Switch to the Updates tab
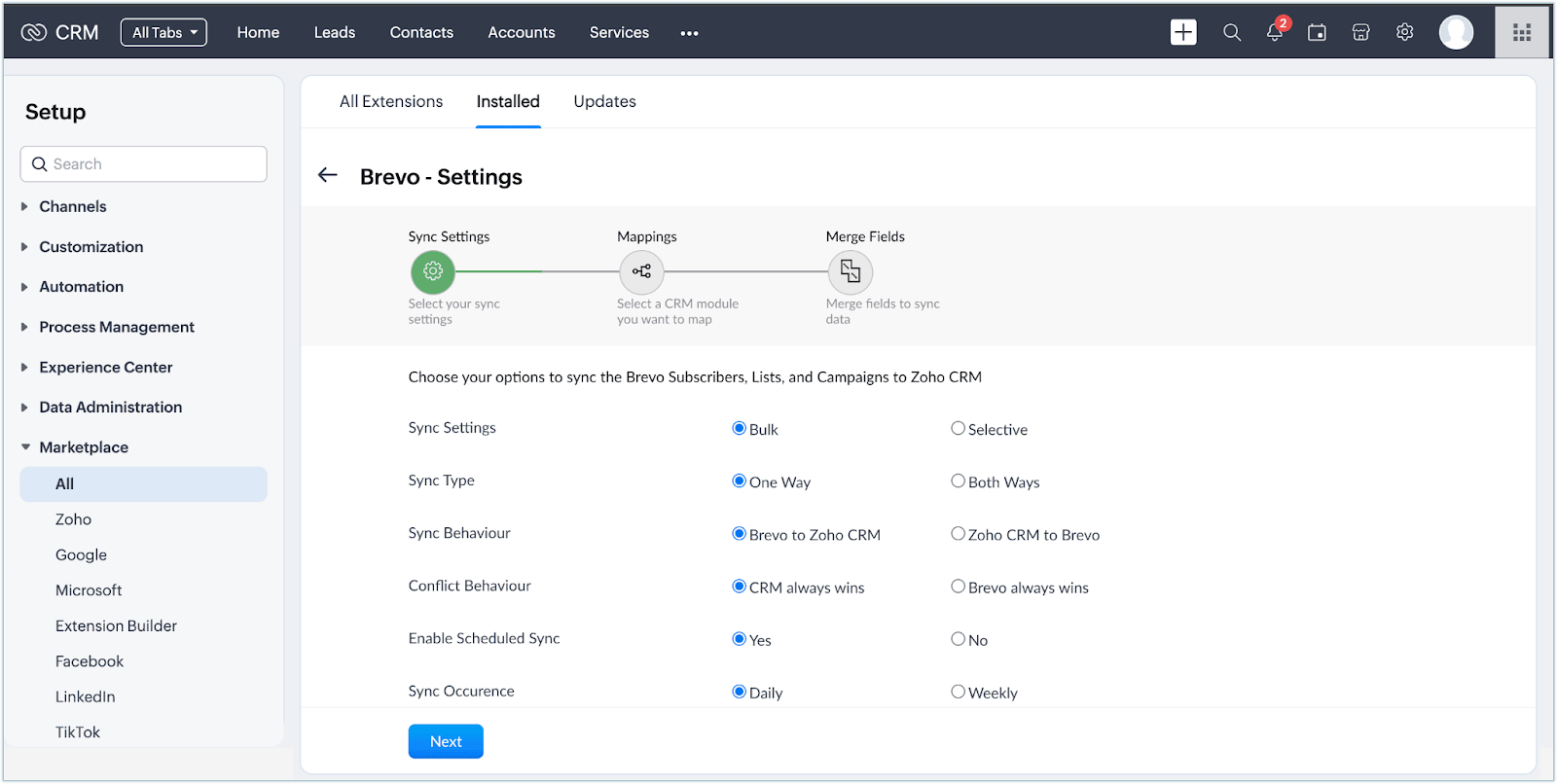 [x=604, y=101]
